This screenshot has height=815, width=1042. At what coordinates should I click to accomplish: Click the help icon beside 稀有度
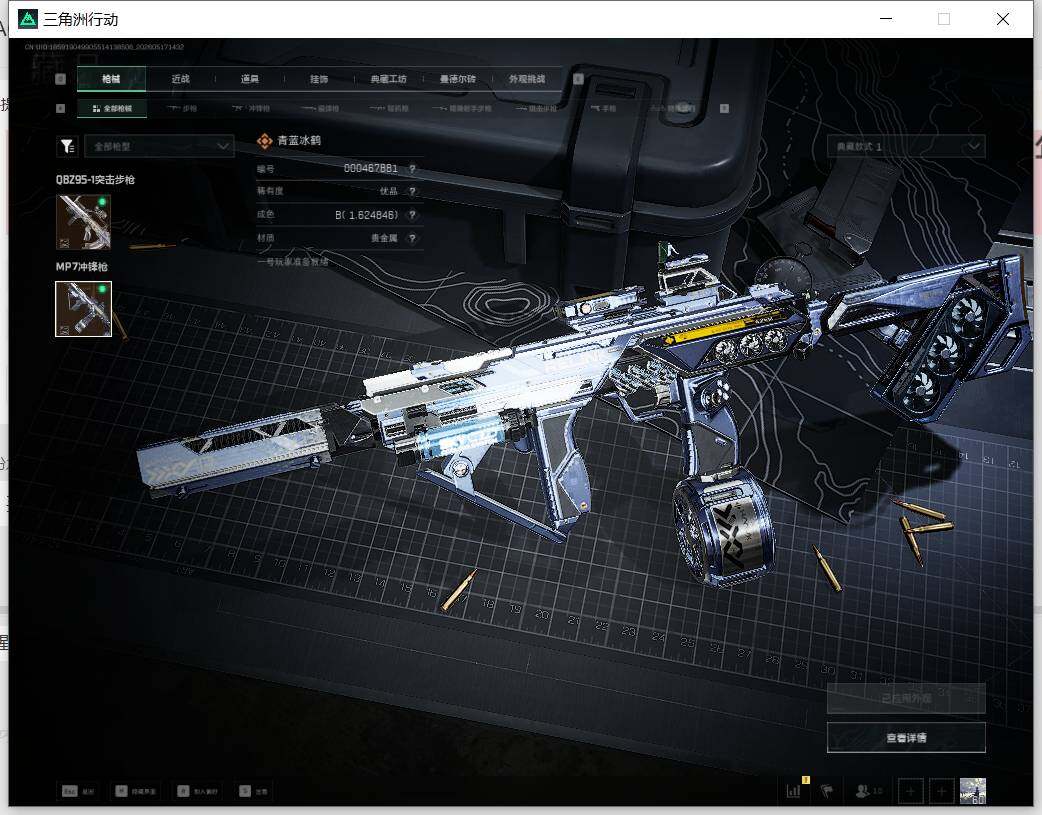413,191
